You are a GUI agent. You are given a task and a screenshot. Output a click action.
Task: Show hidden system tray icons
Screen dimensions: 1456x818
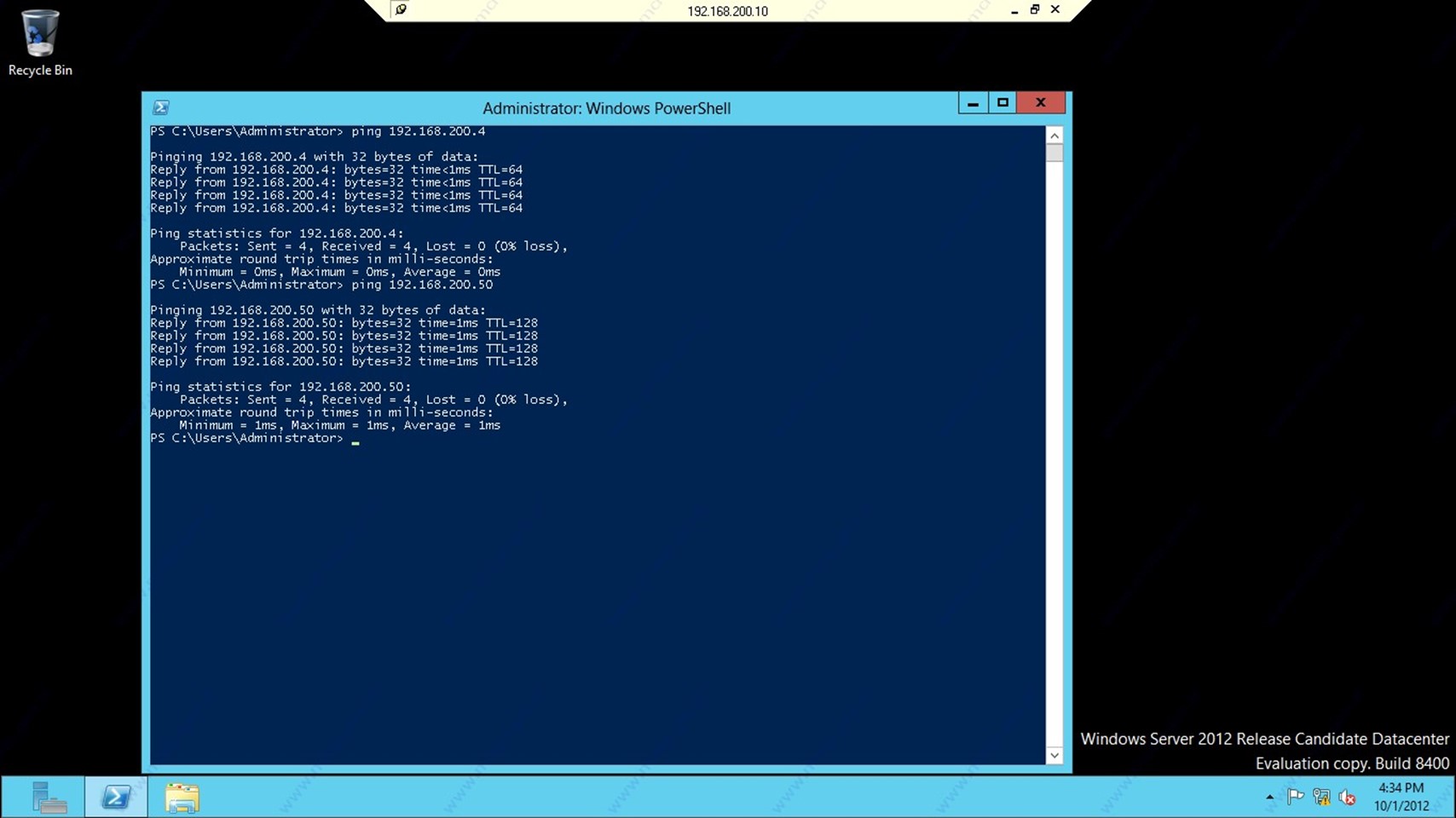coord(1269,798)
